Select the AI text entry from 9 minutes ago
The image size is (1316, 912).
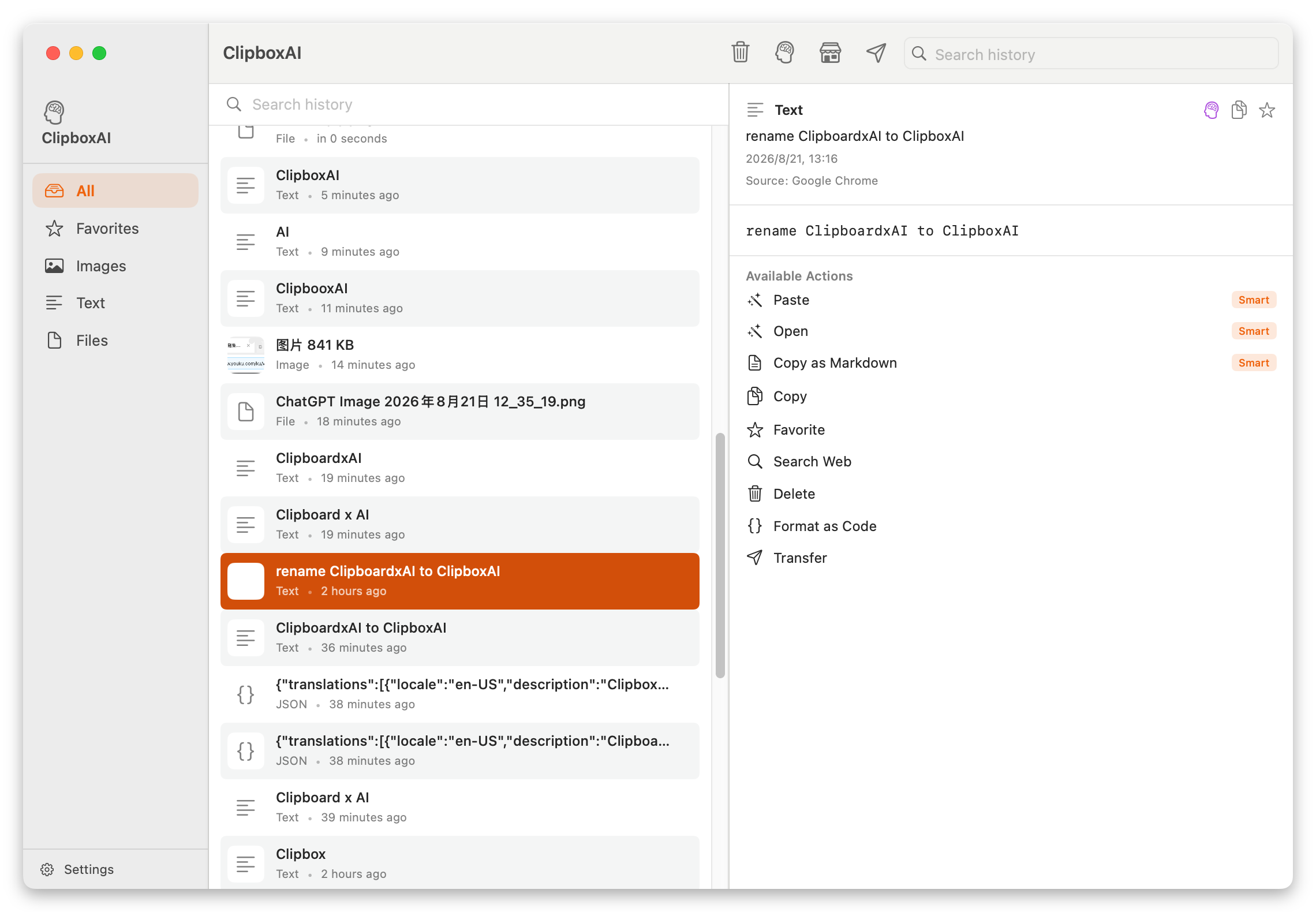pyautogui.click(x=460, y=242)
